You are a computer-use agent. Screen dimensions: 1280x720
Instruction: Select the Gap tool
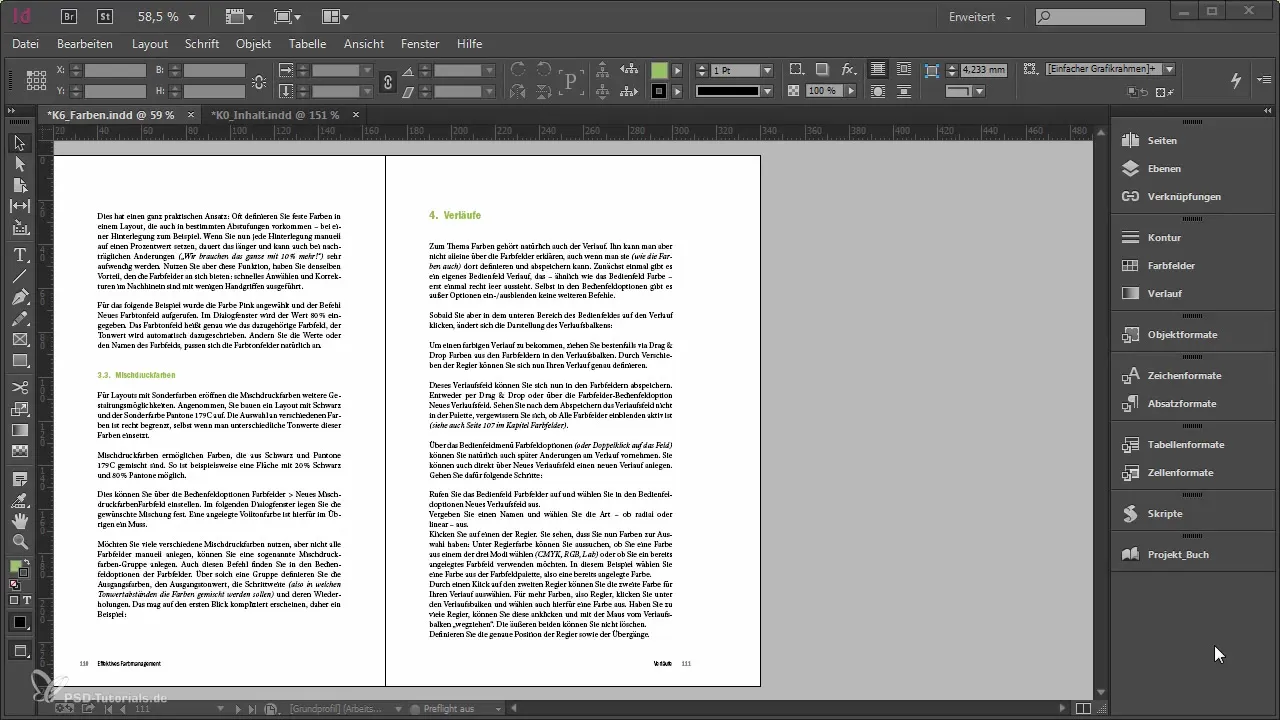tap(20, 206)
